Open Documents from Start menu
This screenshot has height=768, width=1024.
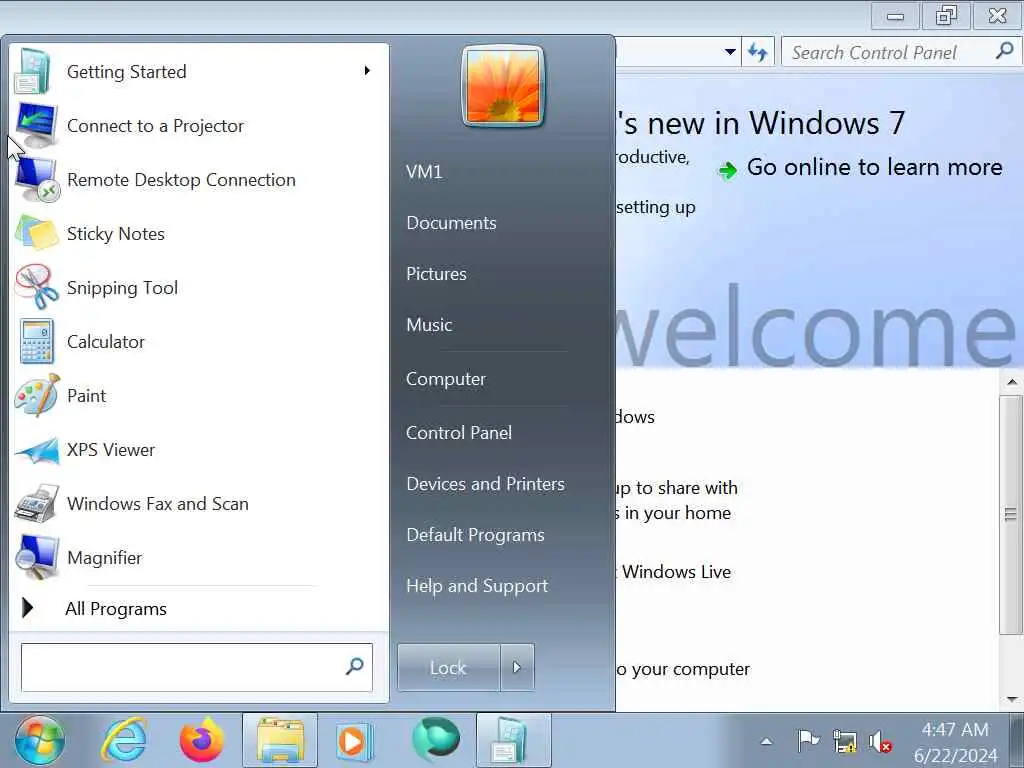click(451, 223)
